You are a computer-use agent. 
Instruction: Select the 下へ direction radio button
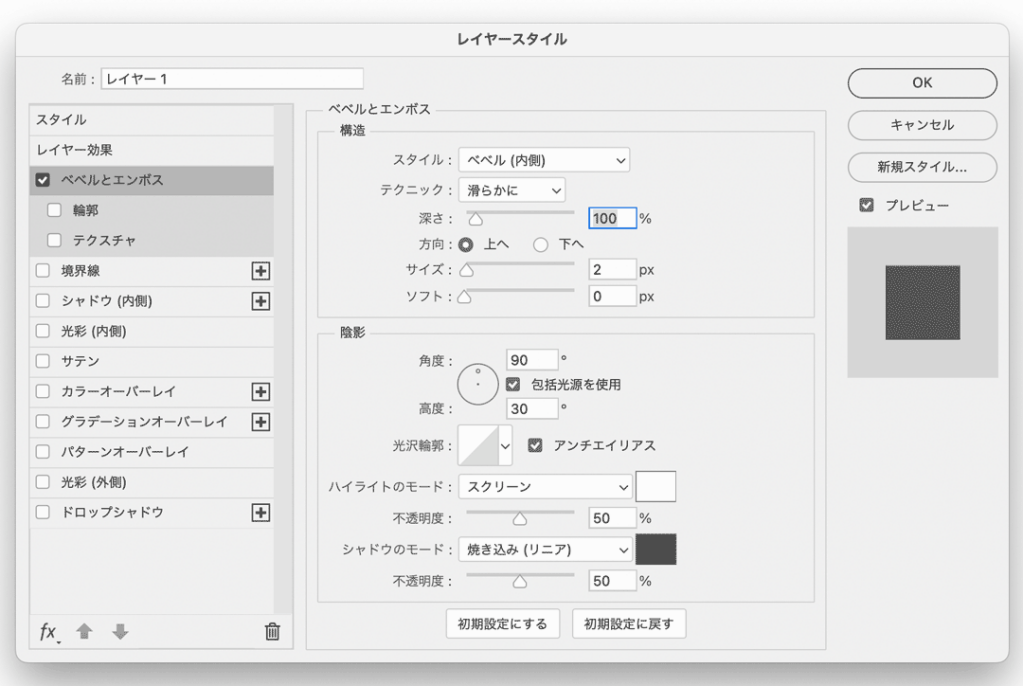[x=541, y=244]
